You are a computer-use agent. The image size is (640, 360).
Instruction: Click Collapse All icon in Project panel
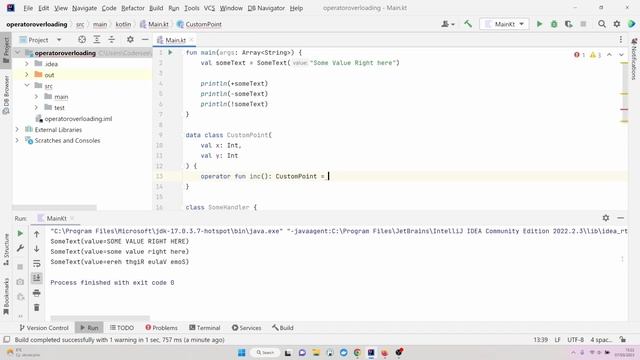pos(111,40)
